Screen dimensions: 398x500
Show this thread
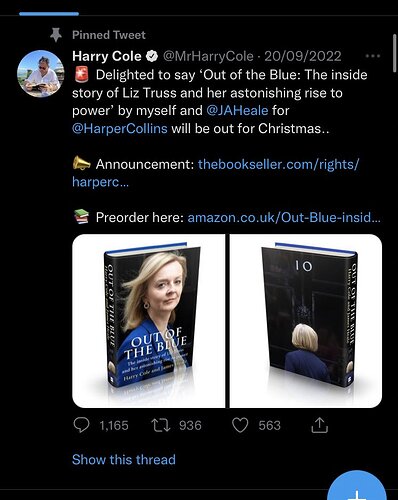coord(124,460)
